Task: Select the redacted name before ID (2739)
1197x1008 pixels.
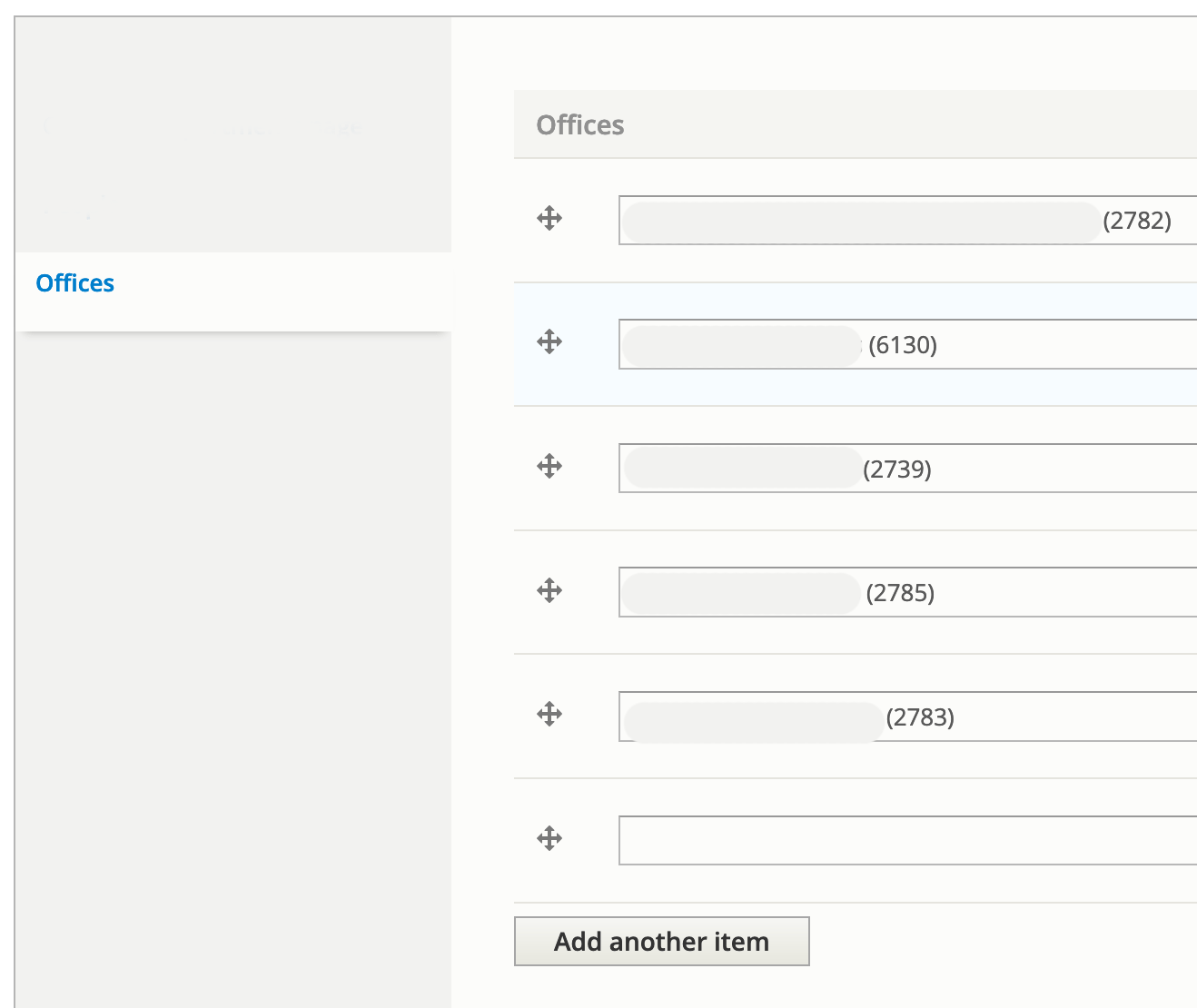Action: 743,469
